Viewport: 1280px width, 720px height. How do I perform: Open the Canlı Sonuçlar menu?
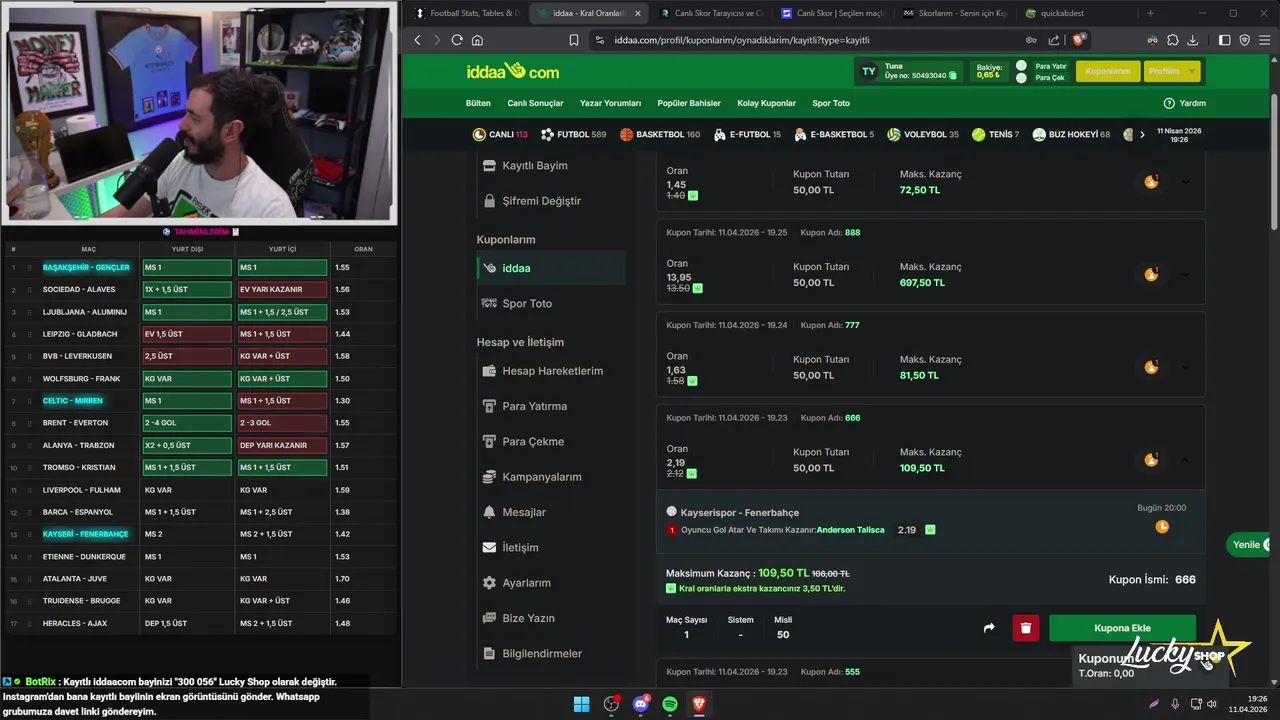point(535,103)
